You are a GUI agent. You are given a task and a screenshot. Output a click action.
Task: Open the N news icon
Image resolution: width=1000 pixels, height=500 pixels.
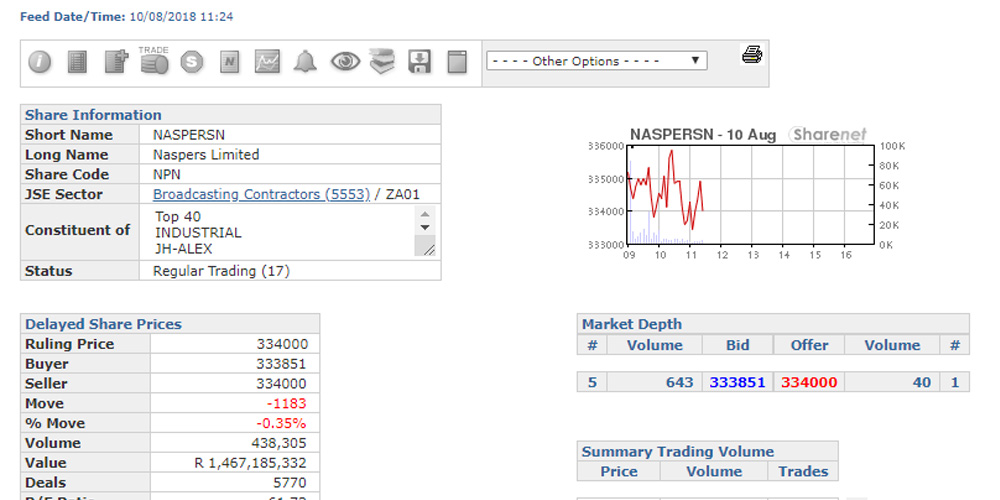tap(230, 62)
